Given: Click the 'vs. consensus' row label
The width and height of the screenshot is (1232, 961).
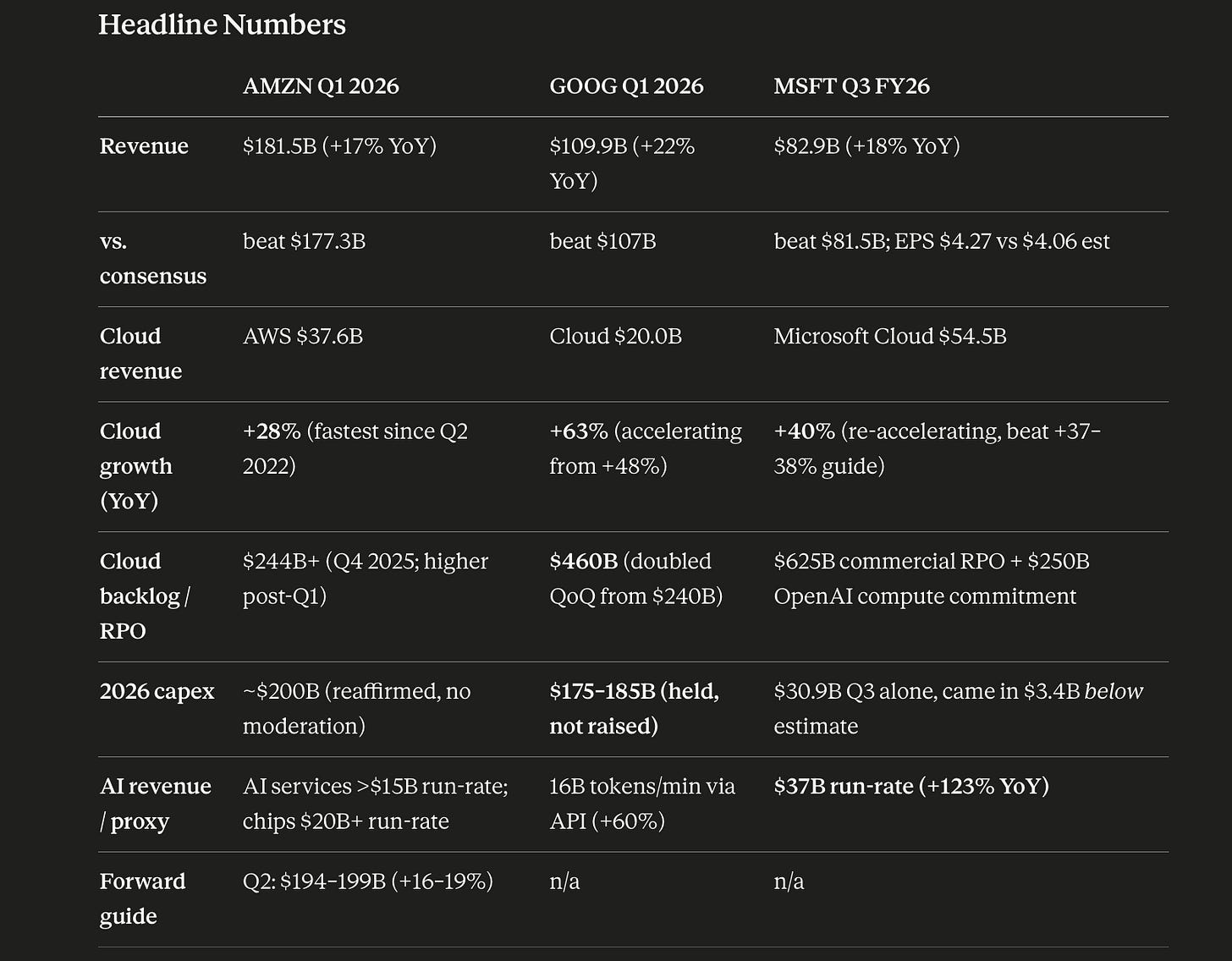Looking at the screenshot, I should [153, 259].
